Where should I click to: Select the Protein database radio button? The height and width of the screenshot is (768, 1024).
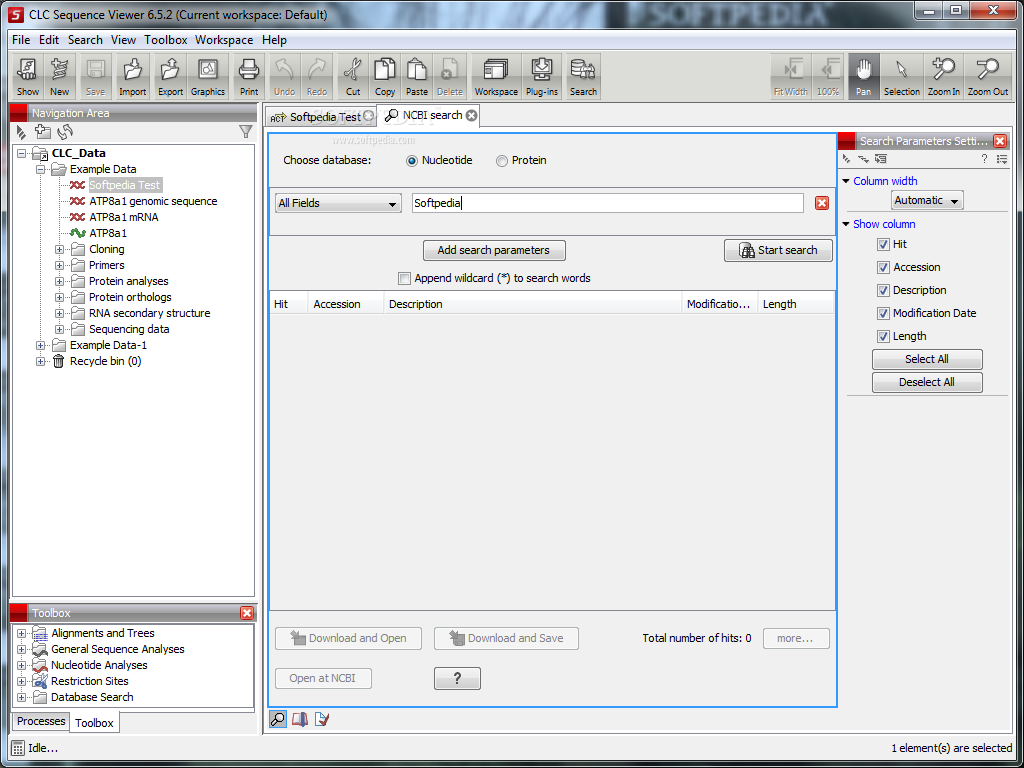pyautogui.click(x=502, y=161)
